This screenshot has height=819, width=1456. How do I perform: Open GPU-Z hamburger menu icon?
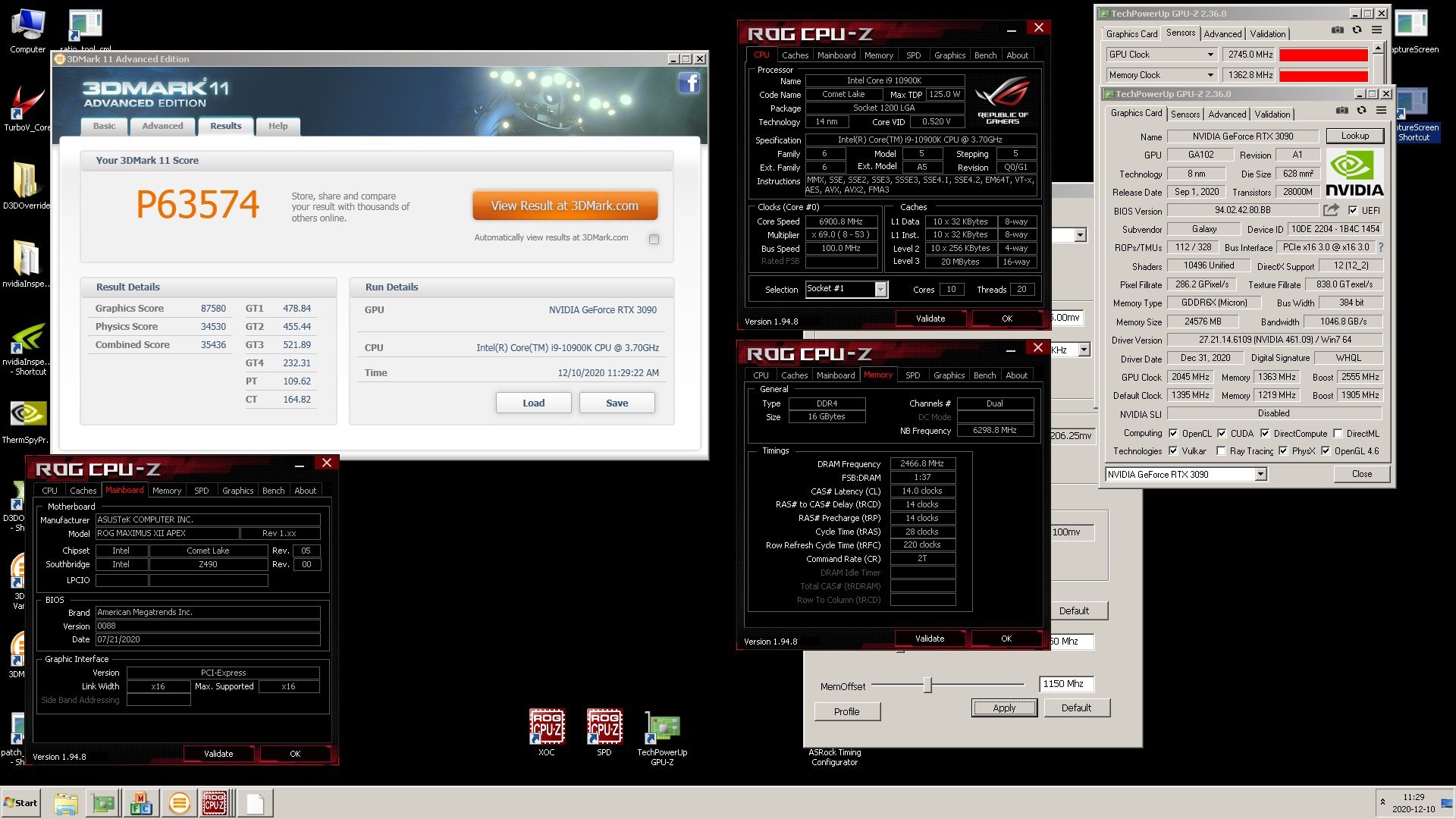[x=1381, y=111]
